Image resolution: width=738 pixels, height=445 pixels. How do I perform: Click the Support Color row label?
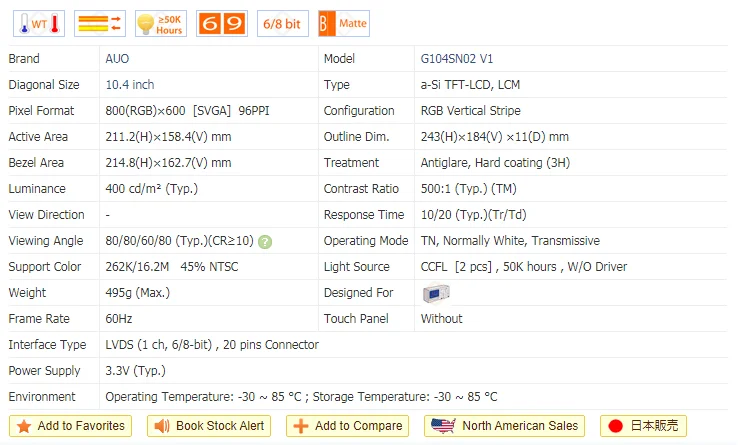tap(45, 267)
